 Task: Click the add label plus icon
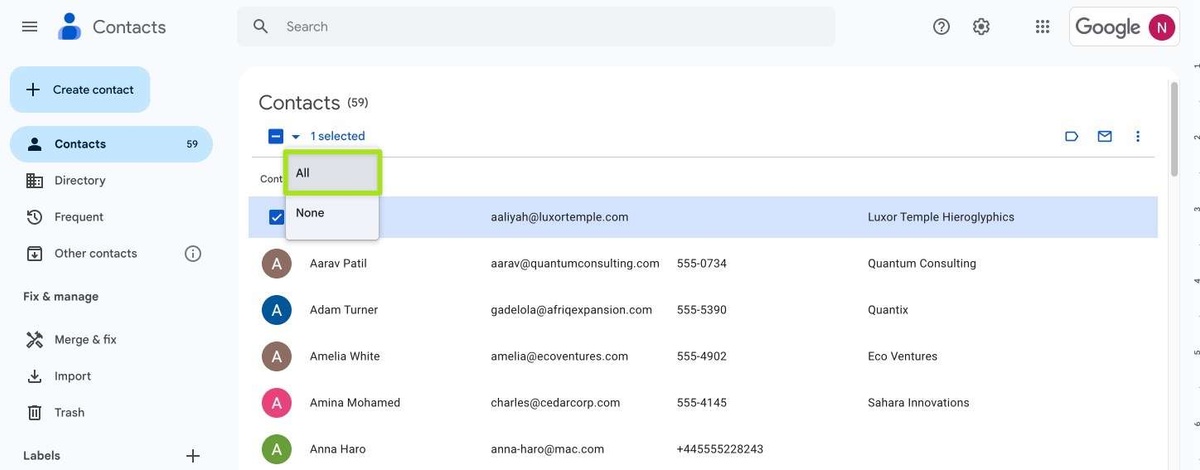tap(193, 456)
